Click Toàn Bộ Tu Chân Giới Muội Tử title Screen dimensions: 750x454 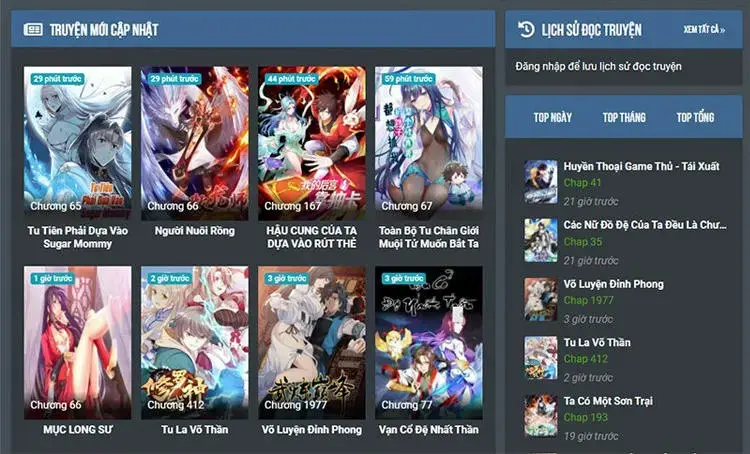(429, 237)
